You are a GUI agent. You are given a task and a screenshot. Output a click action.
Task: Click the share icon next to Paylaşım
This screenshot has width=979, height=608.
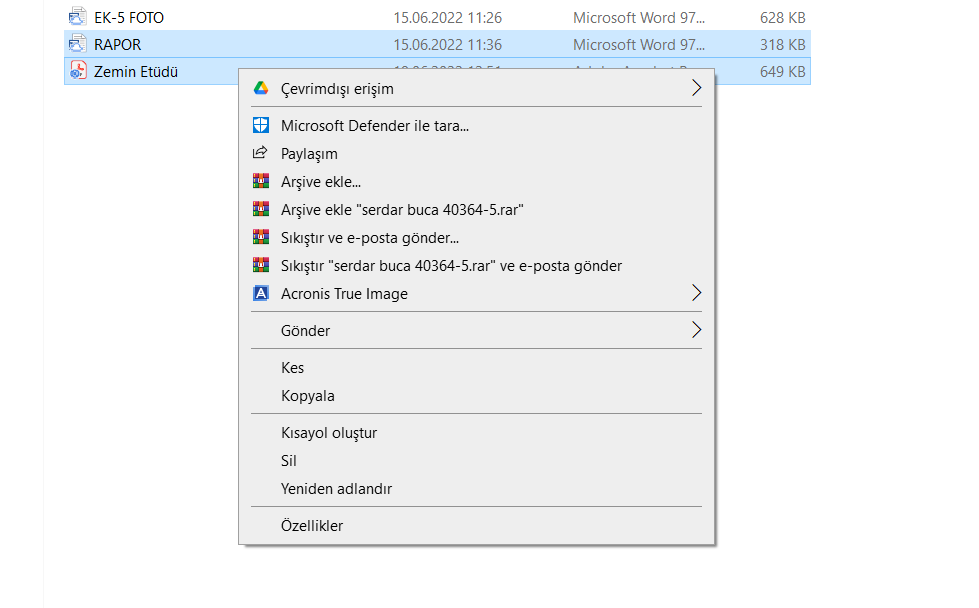[260, 153]
